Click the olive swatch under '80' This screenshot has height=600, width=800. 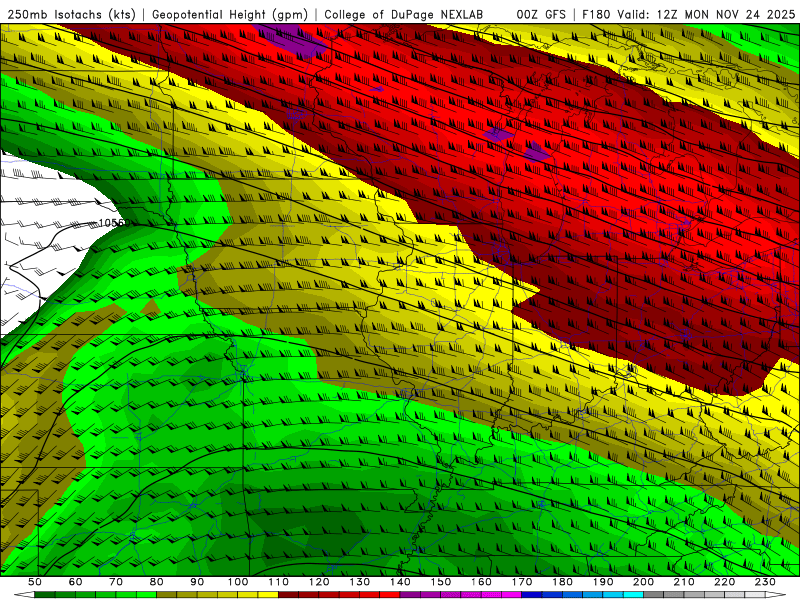click(166, 595)
